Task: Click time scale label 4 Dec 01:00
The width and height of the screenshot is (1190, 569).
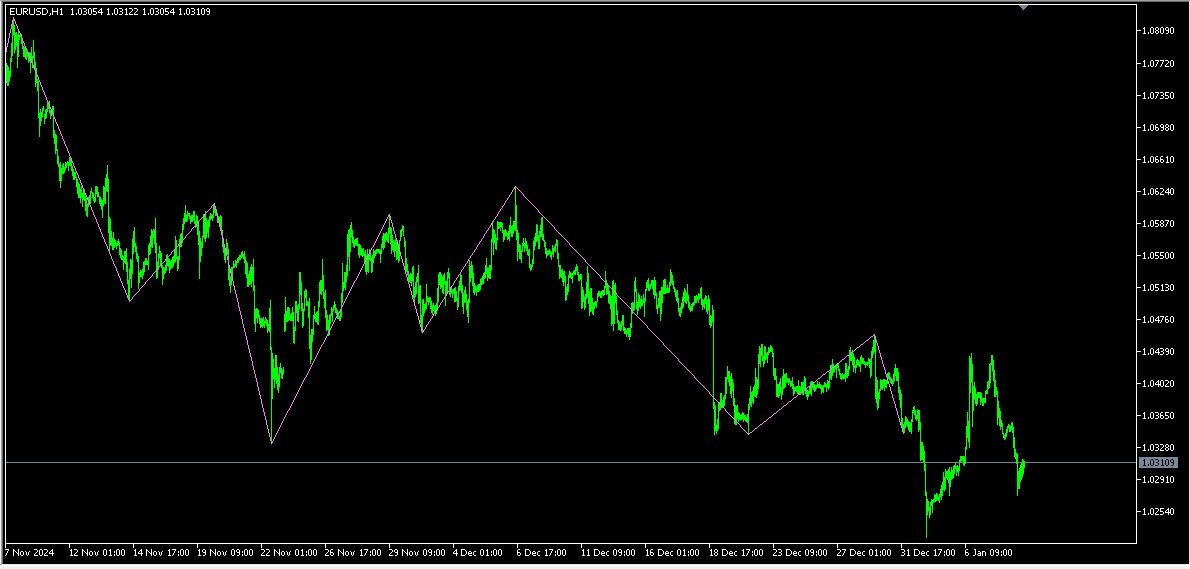Action: [478, 552]
